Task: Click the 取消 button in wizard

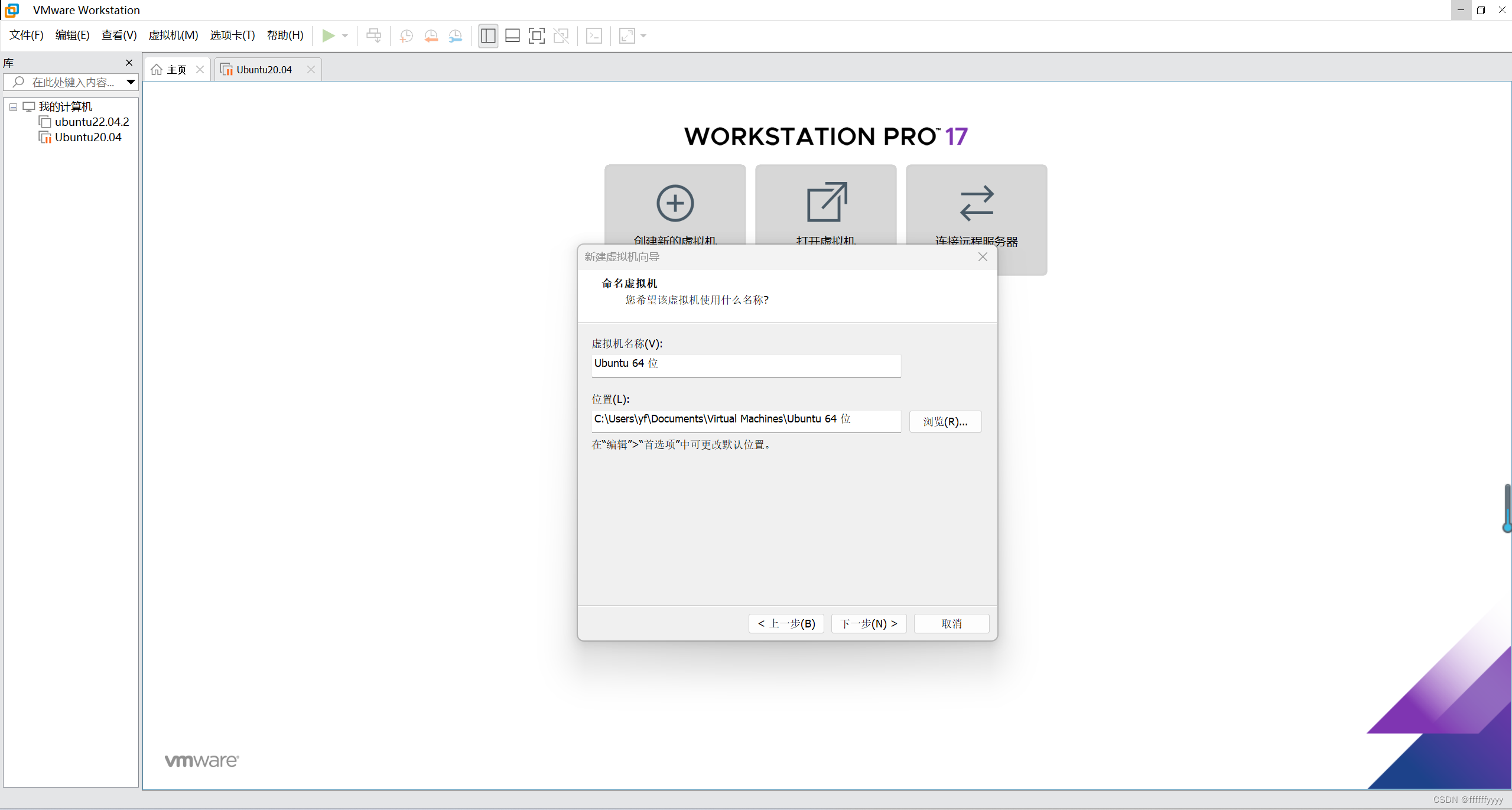Action: click(x=951, y=623)
